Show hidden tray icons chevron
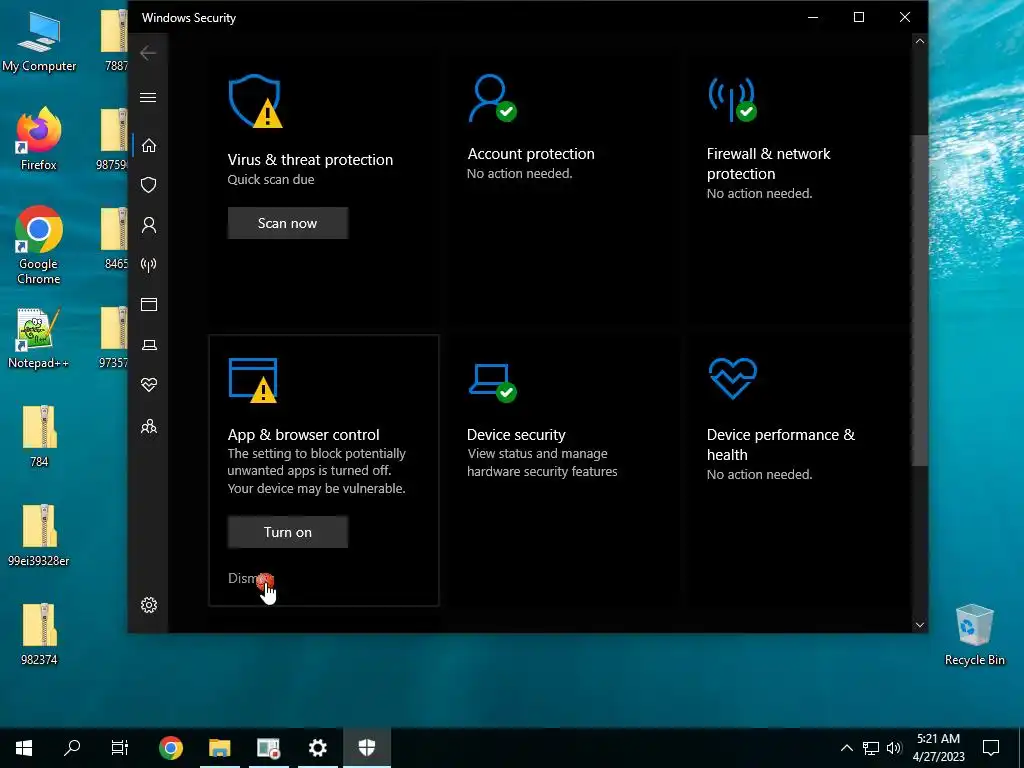 [x=846, y=748]
